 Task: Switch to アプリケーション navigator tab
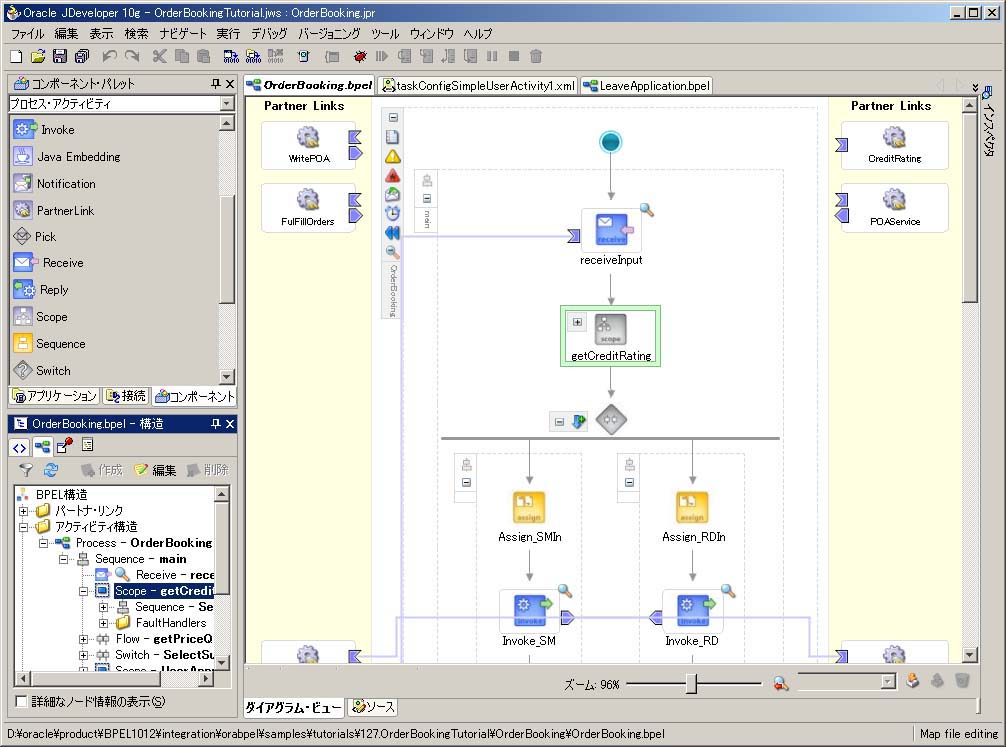[54, 396]
